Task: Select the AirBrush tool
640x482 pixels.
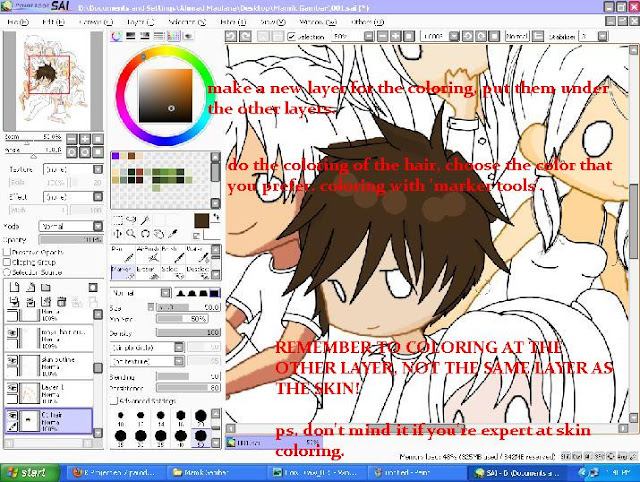Action: tap(148, 253)
